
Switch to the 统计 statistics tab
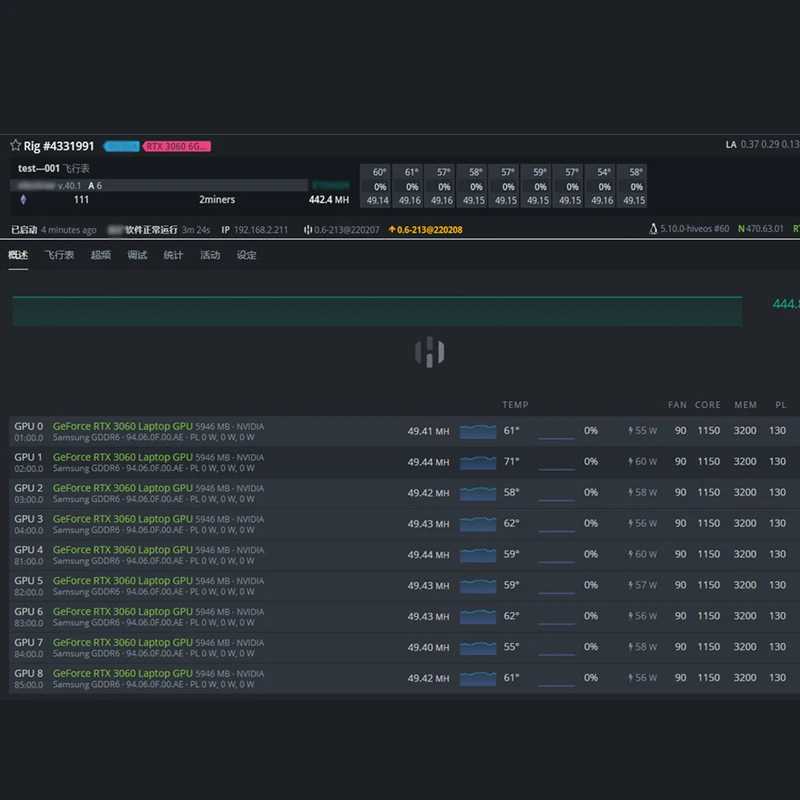click(x=173, y=255)
